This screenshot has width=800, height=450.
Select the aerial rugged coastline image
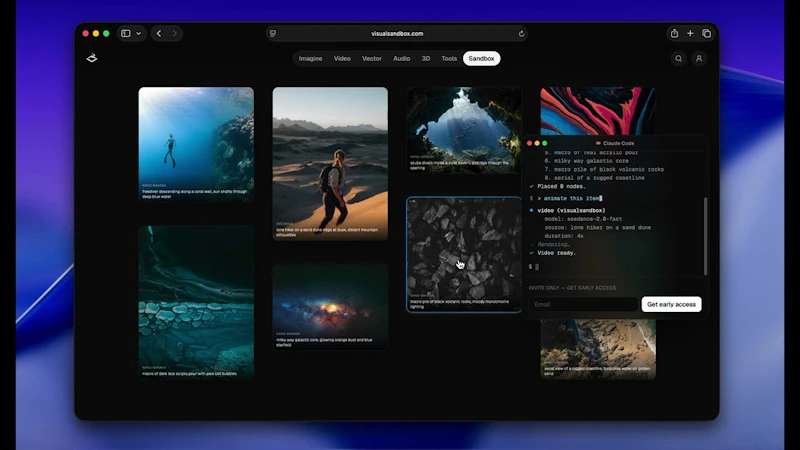point(598,349)
